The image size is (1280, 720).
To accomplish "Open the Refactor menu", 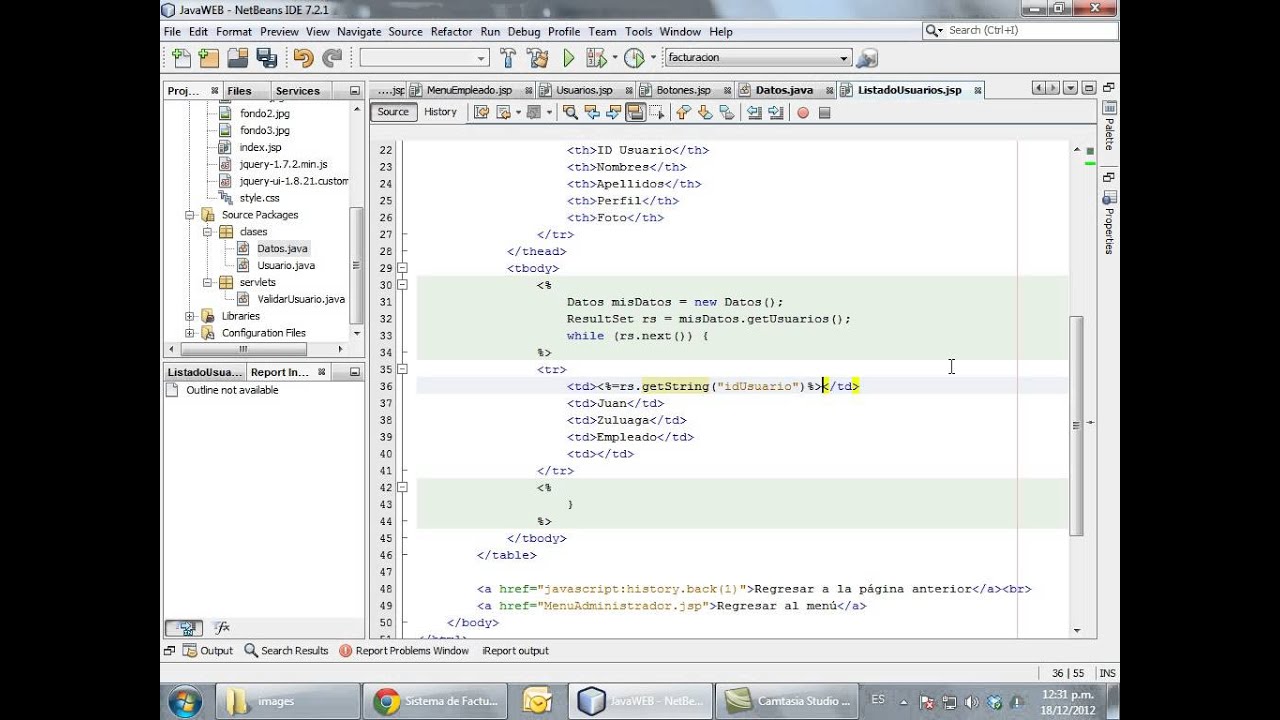I will pos(451,32).
